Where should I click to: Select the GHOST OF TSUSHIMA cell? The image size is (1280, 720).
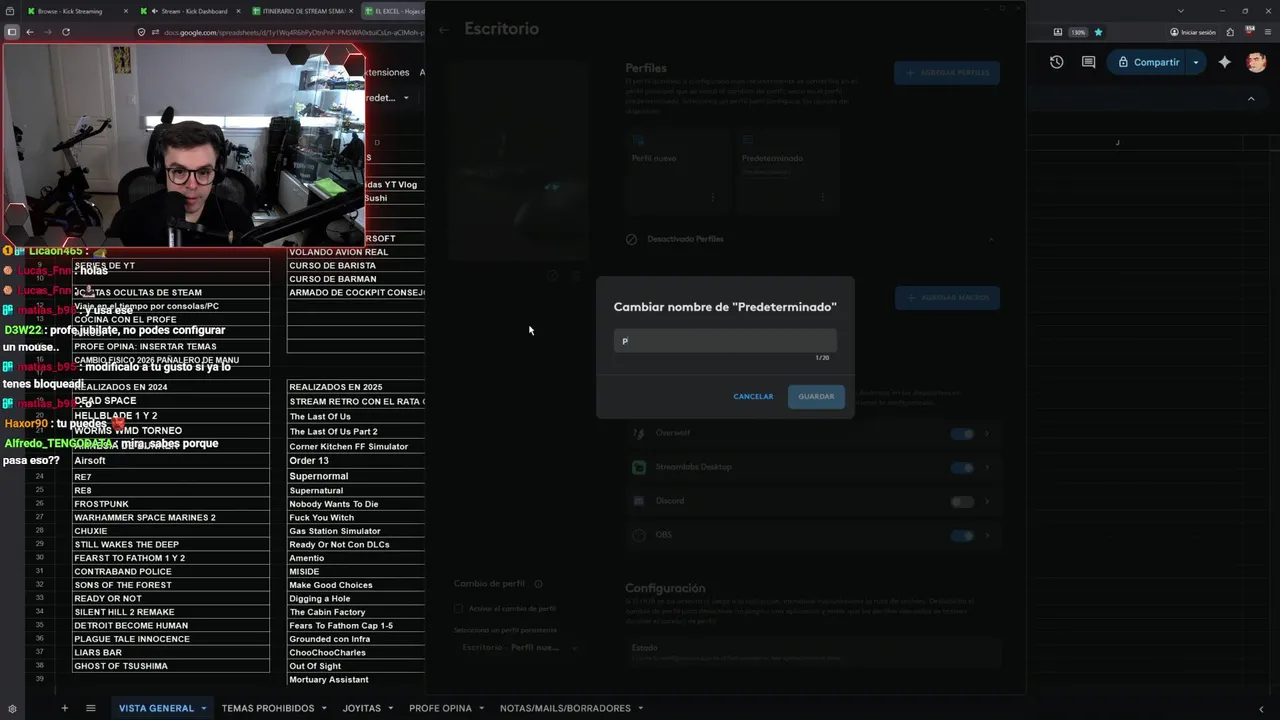coord(171,666)
